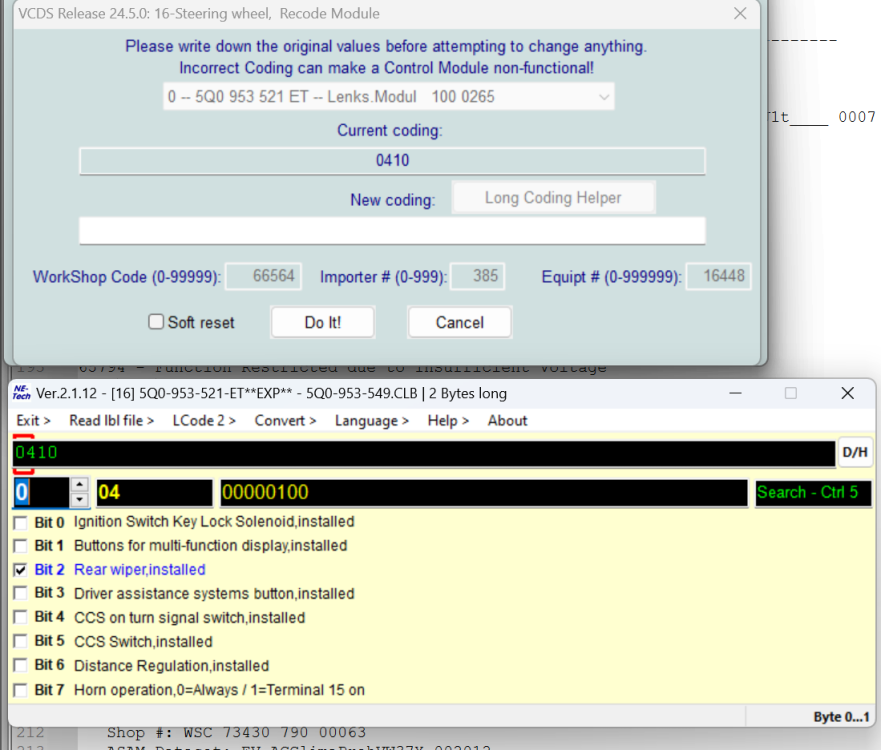Click the NE-Tech app logo icon
Viewport: 881px width, 750px height.
(x=21, y=393)
